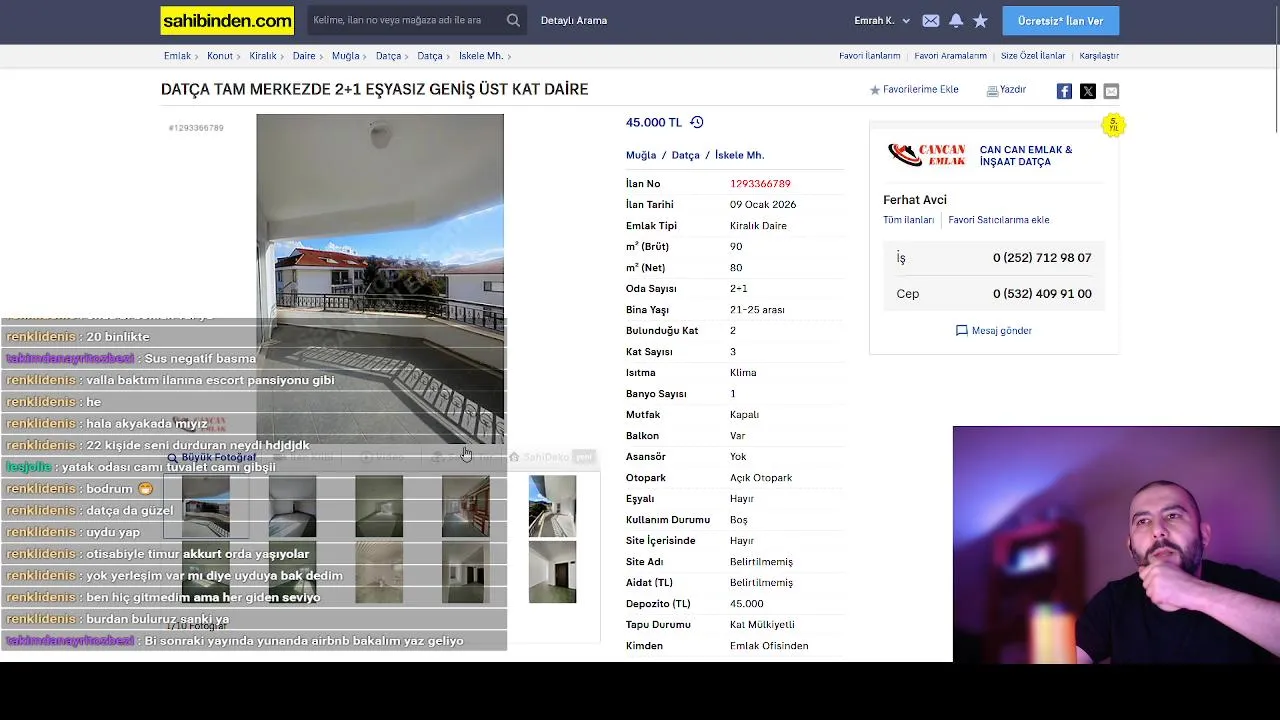This screenshot has height=720, width=1280.
Task: Open Favori İlanlarım link
Action: point(870,56)
